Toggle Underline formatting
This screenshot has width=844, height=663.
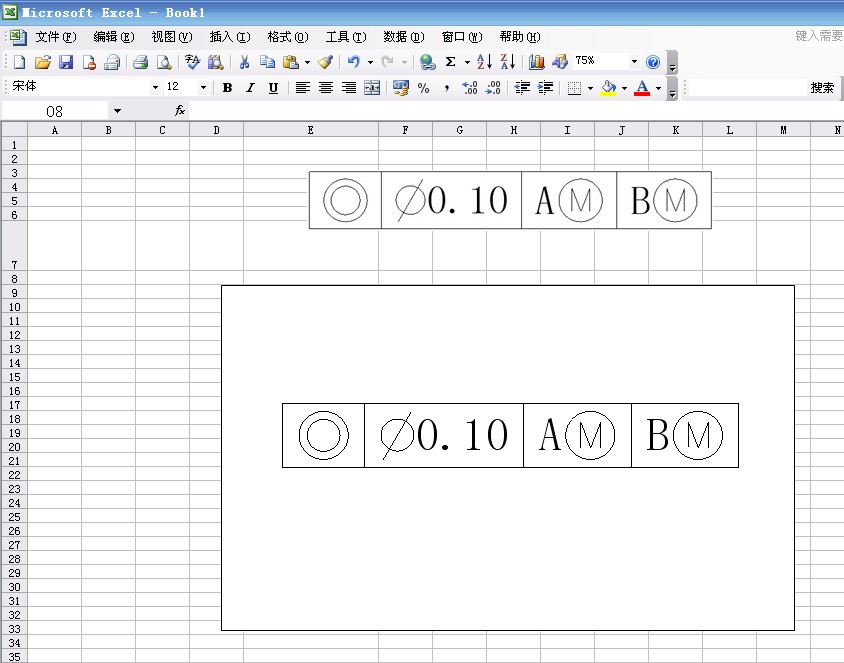point(273,88)
